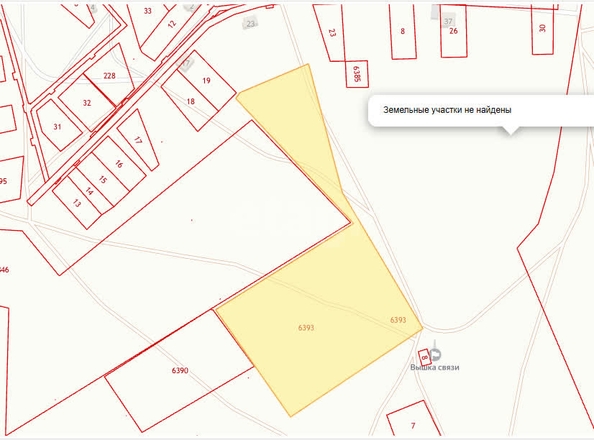Select the gray building labeled 37
Viewport: 594px width, 440px height.
[448, 21]
